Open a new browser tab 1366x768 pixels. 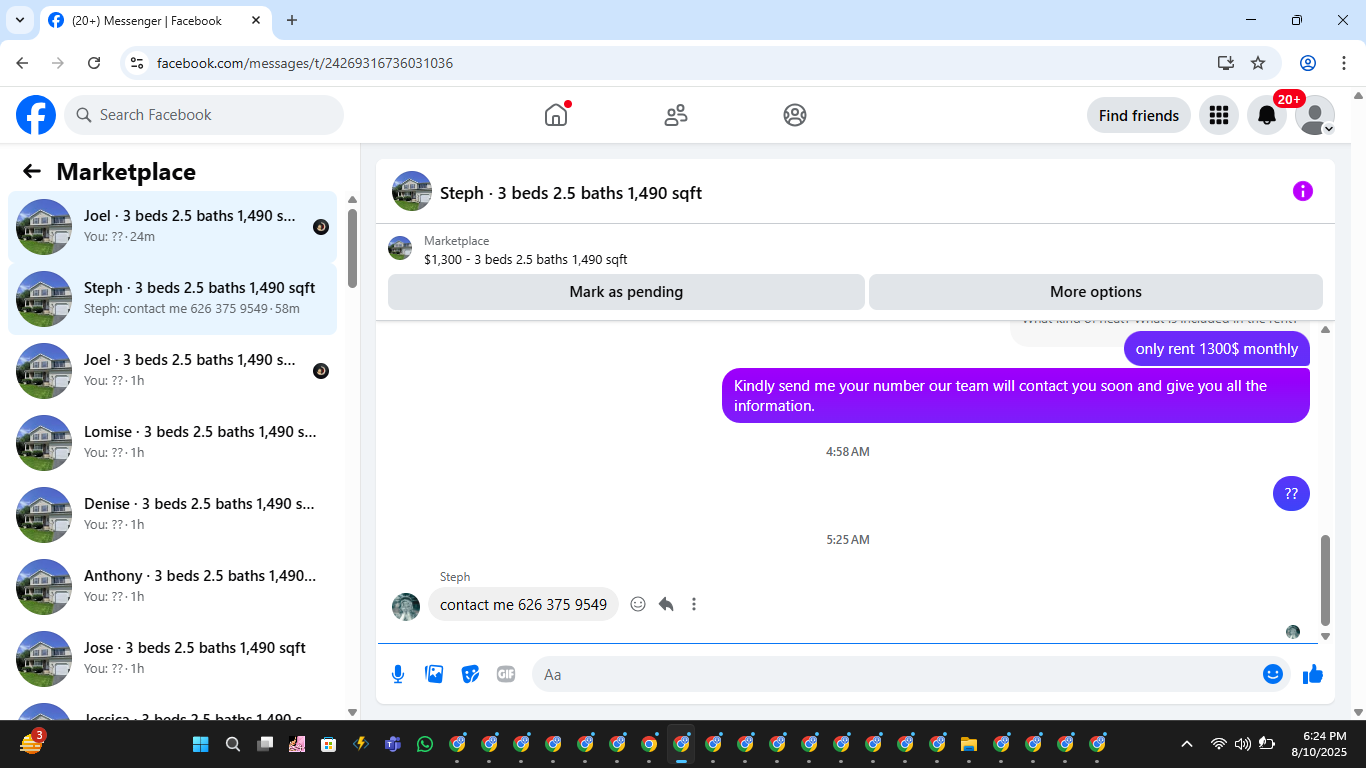point(292,20)
